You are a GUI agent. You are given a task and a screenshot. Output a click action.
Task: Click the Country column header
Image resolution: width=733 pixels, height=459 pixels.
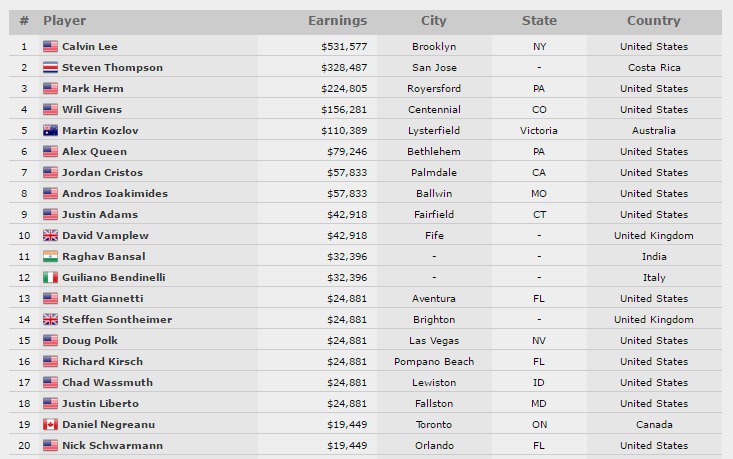pos(653,21)
